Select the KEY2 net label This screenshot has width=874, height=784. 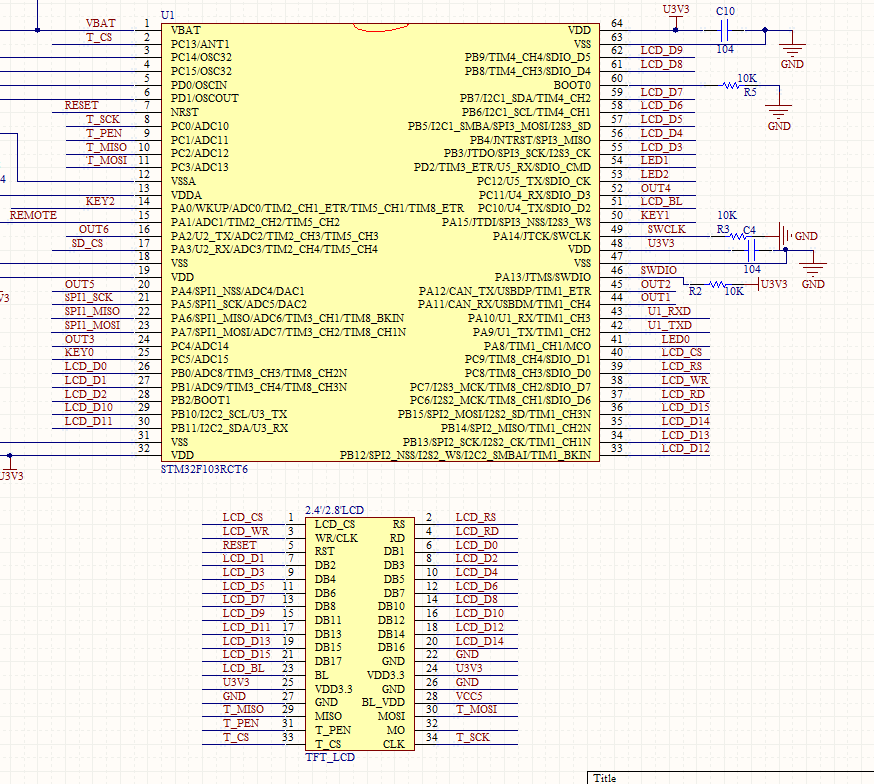(x=100, y=201)
